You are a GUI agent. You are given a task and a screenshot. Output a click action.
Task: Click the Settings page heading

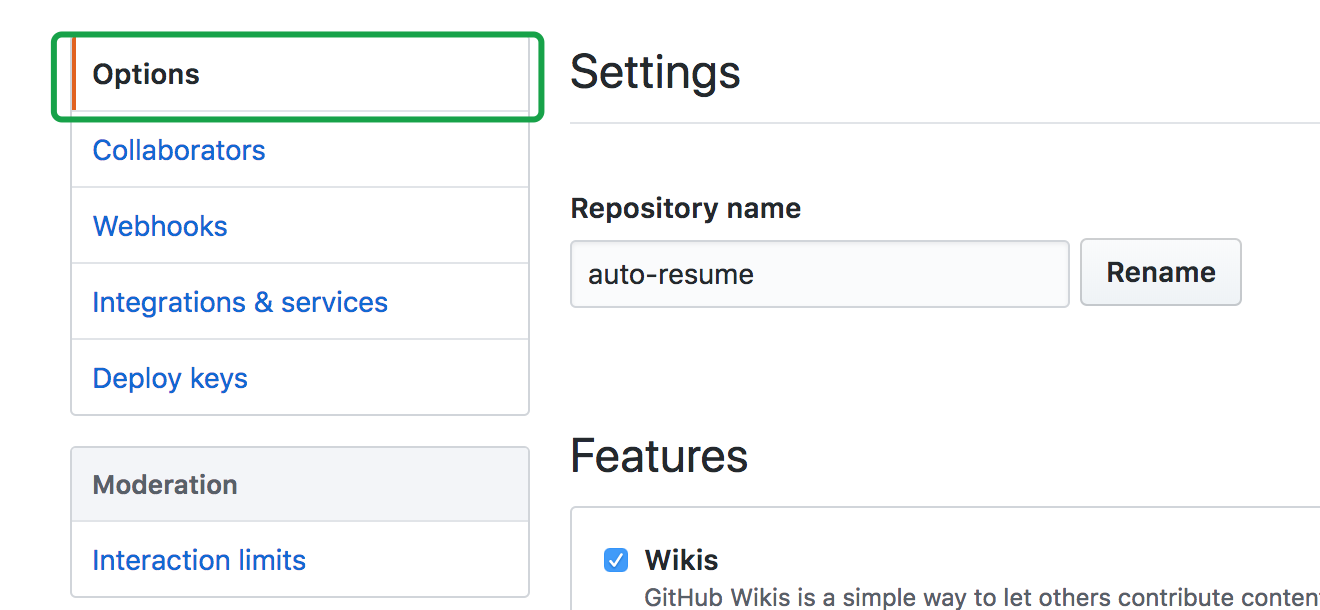pos(655,73)
